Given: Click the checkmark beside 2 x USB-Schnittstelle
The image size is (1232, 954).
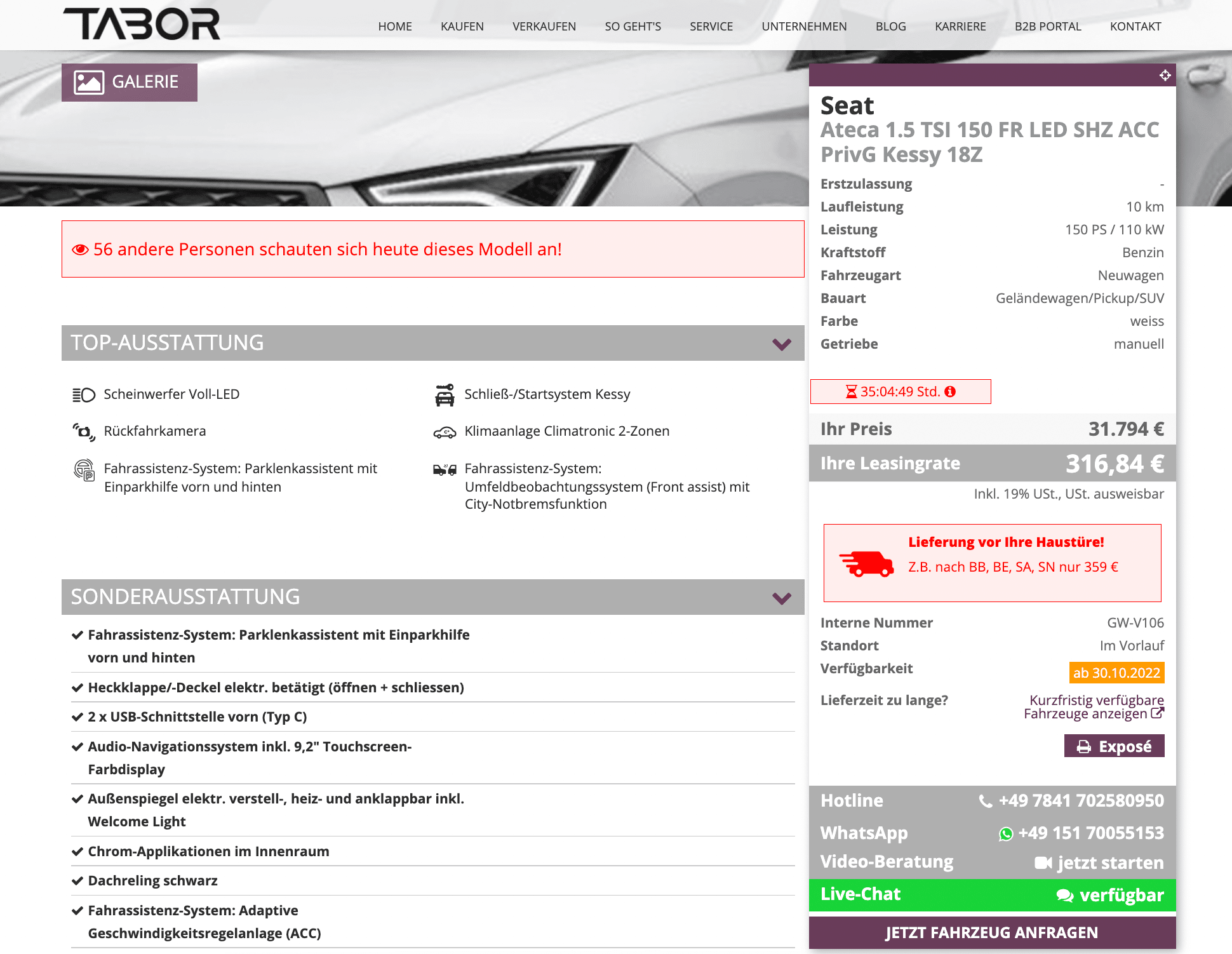Looking at the screenshot, I should (77, 717).
